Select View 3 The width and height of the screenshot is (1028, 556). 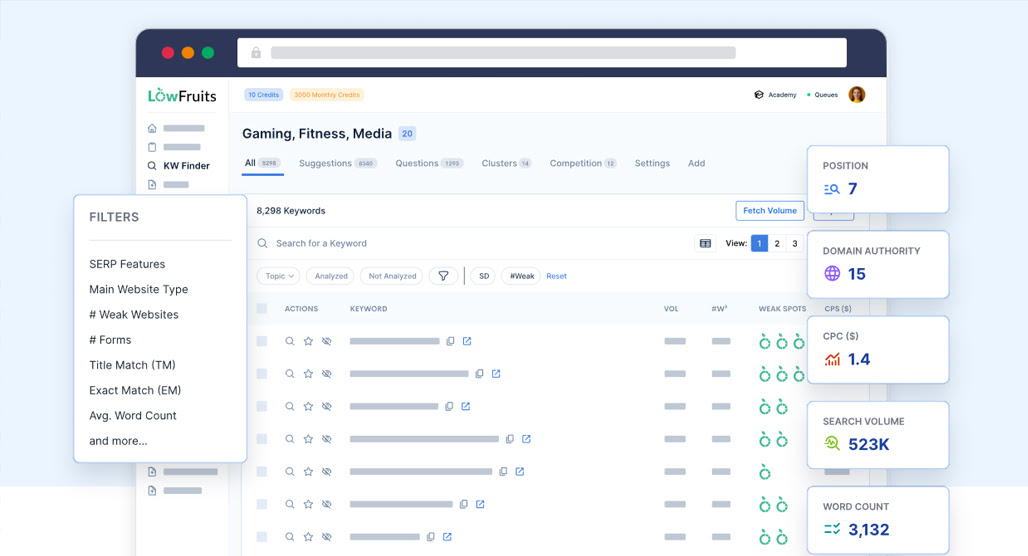[795, 243]
